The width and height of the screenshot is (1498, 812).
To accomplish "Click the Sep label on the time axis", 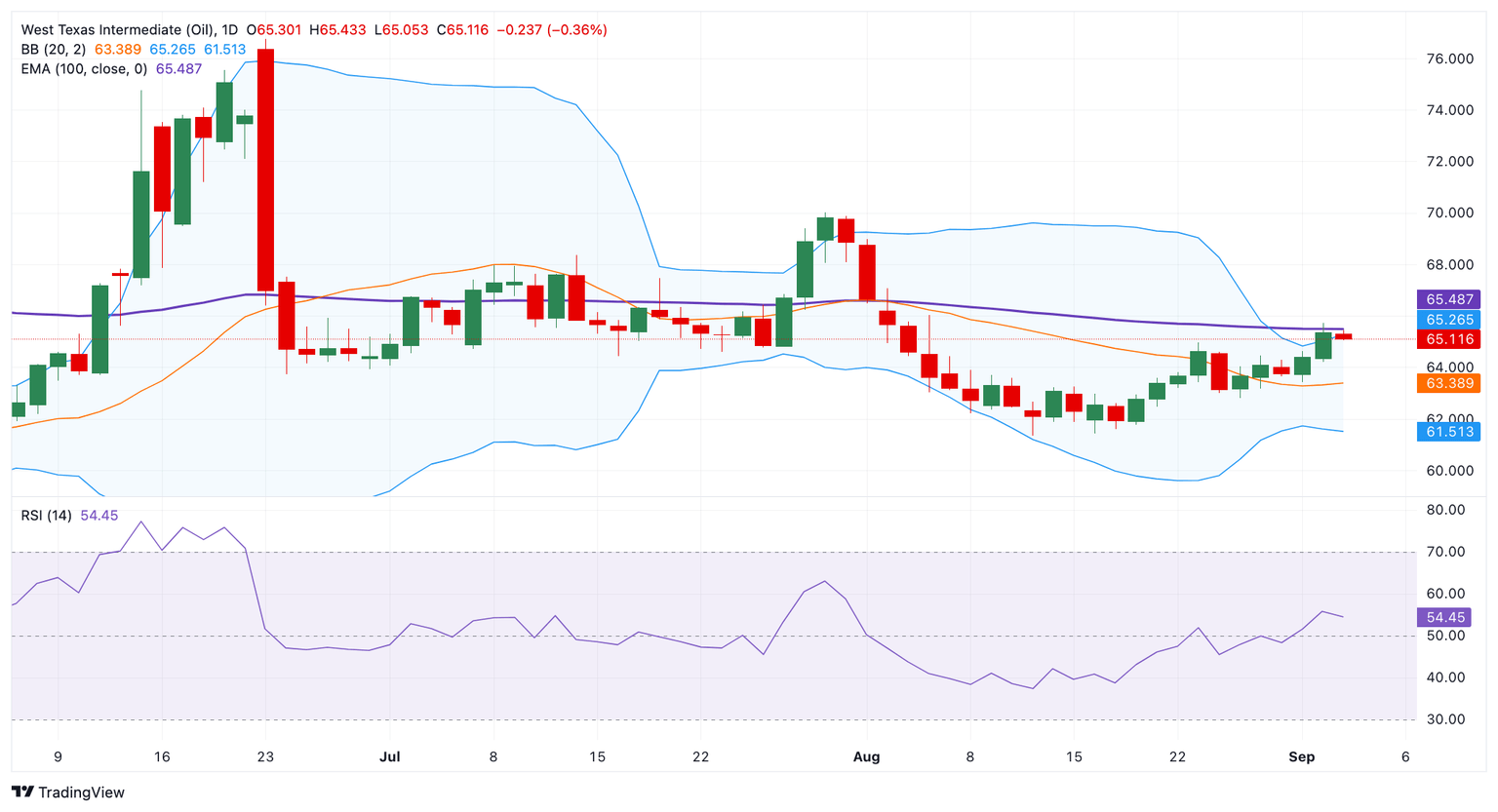I will [x=1302, y=757].
